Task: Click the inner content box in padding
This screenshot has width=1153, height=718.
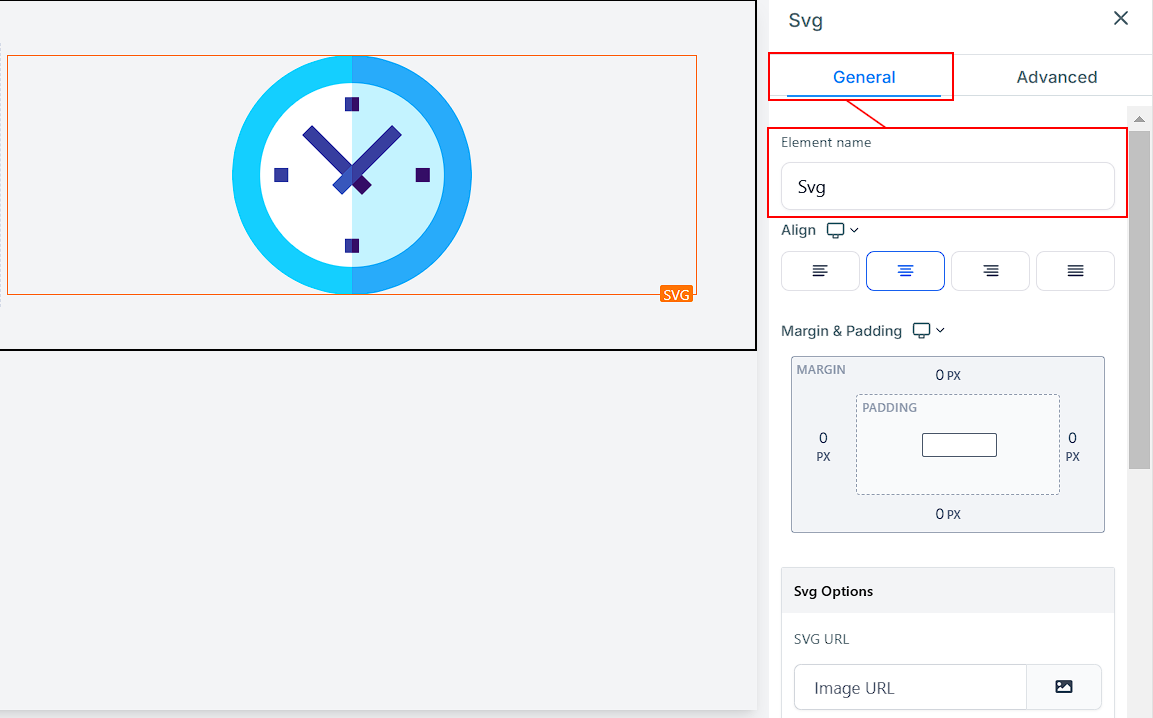Action: point(959,445)
